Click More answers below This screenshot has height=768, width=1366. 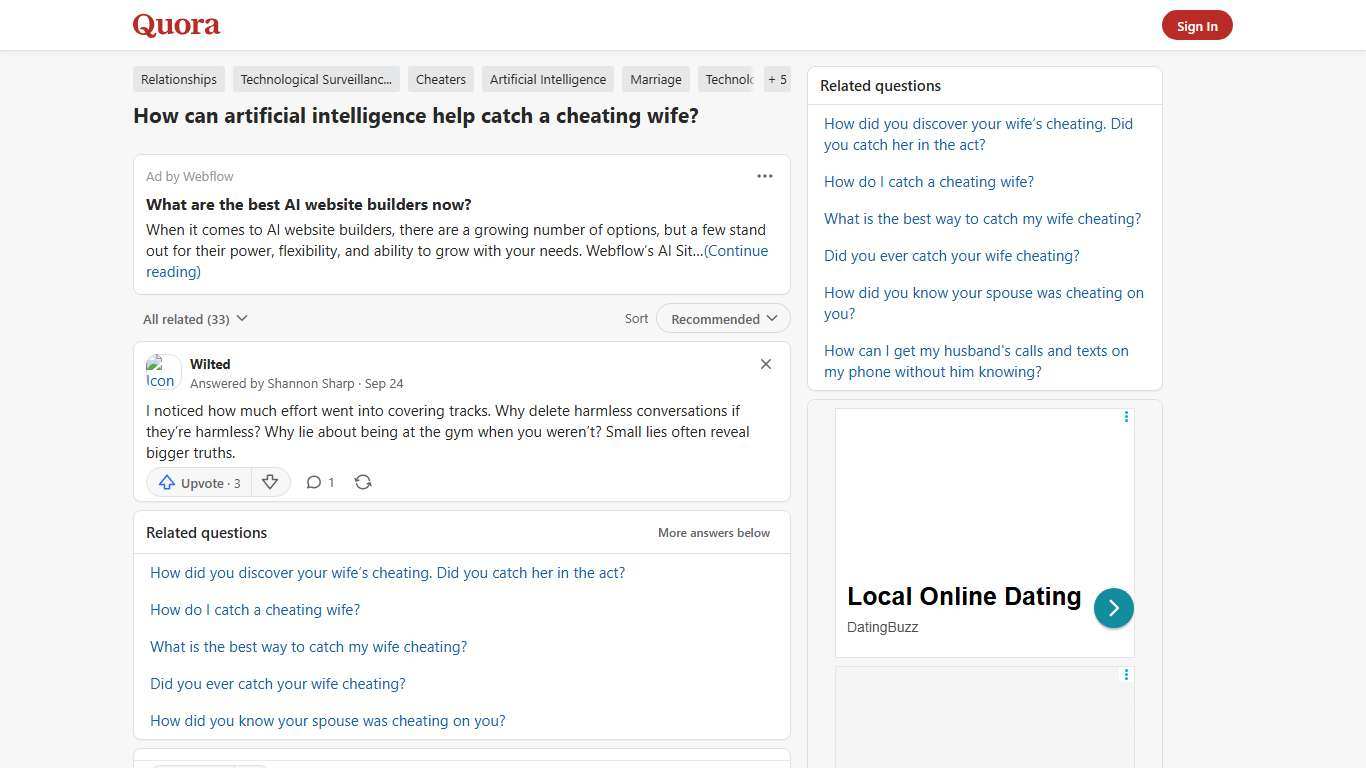(713, 532)
